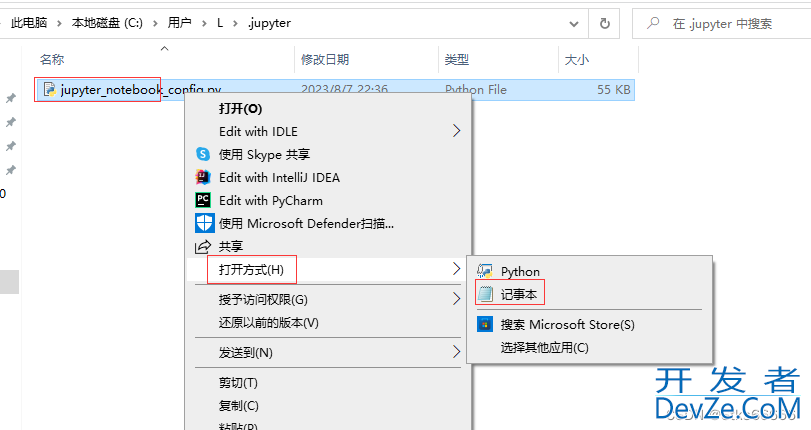This screenshot has height=430, width=811.
Task: Click the refresh button in address bar
Action: [x=604, y=23]
